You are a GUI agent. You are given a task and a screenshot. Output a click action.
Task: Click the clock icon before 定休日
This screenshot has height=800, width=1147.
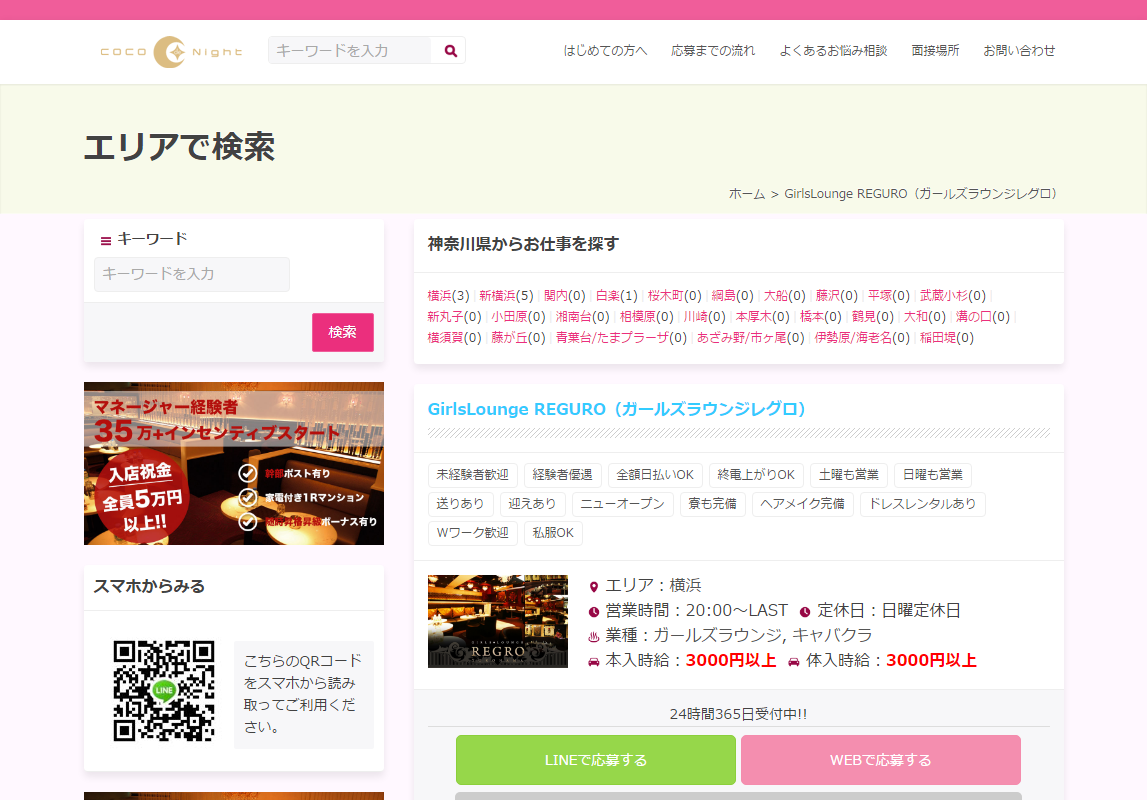click(x=805, y=611)
